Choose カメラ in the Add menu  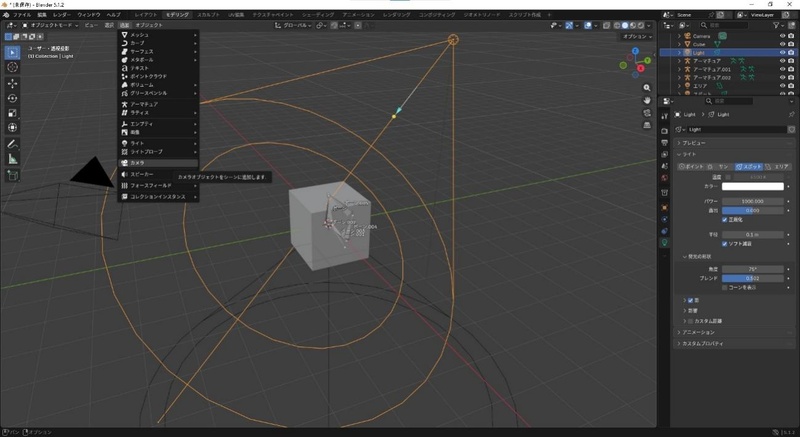click(158, 163)
